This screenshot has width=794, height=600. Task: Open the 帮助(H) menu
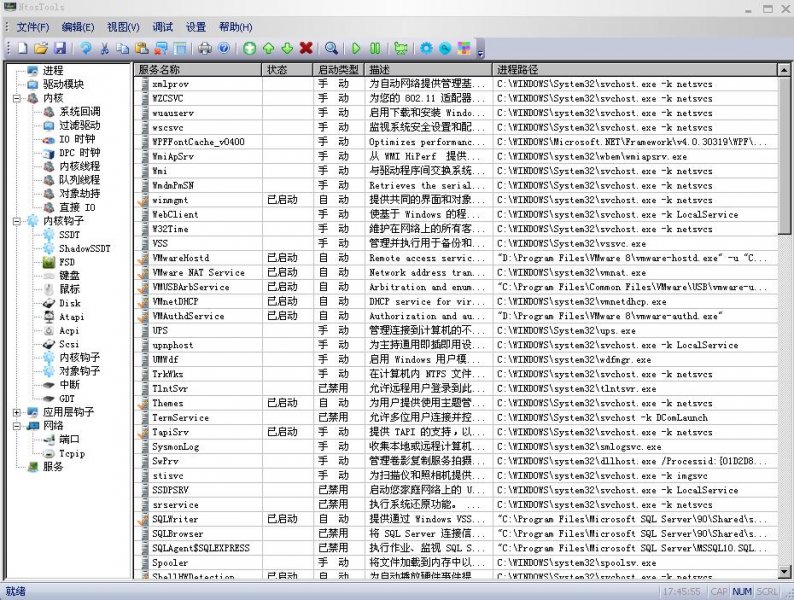[235, 27]
